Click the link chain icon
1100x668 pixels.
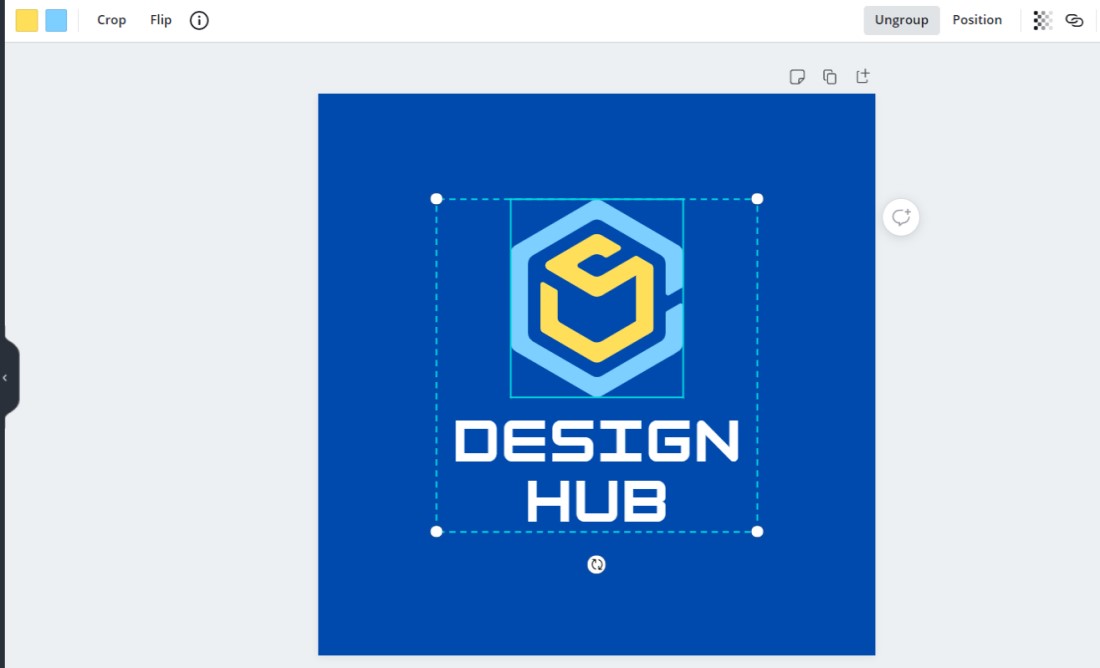1074,20
